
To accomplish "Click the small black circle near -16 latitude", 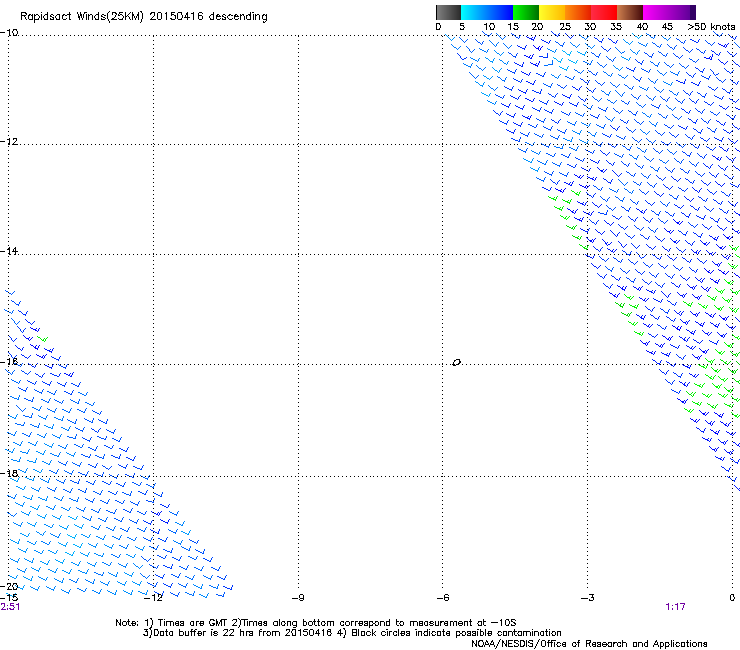I will tap(456, 363).
